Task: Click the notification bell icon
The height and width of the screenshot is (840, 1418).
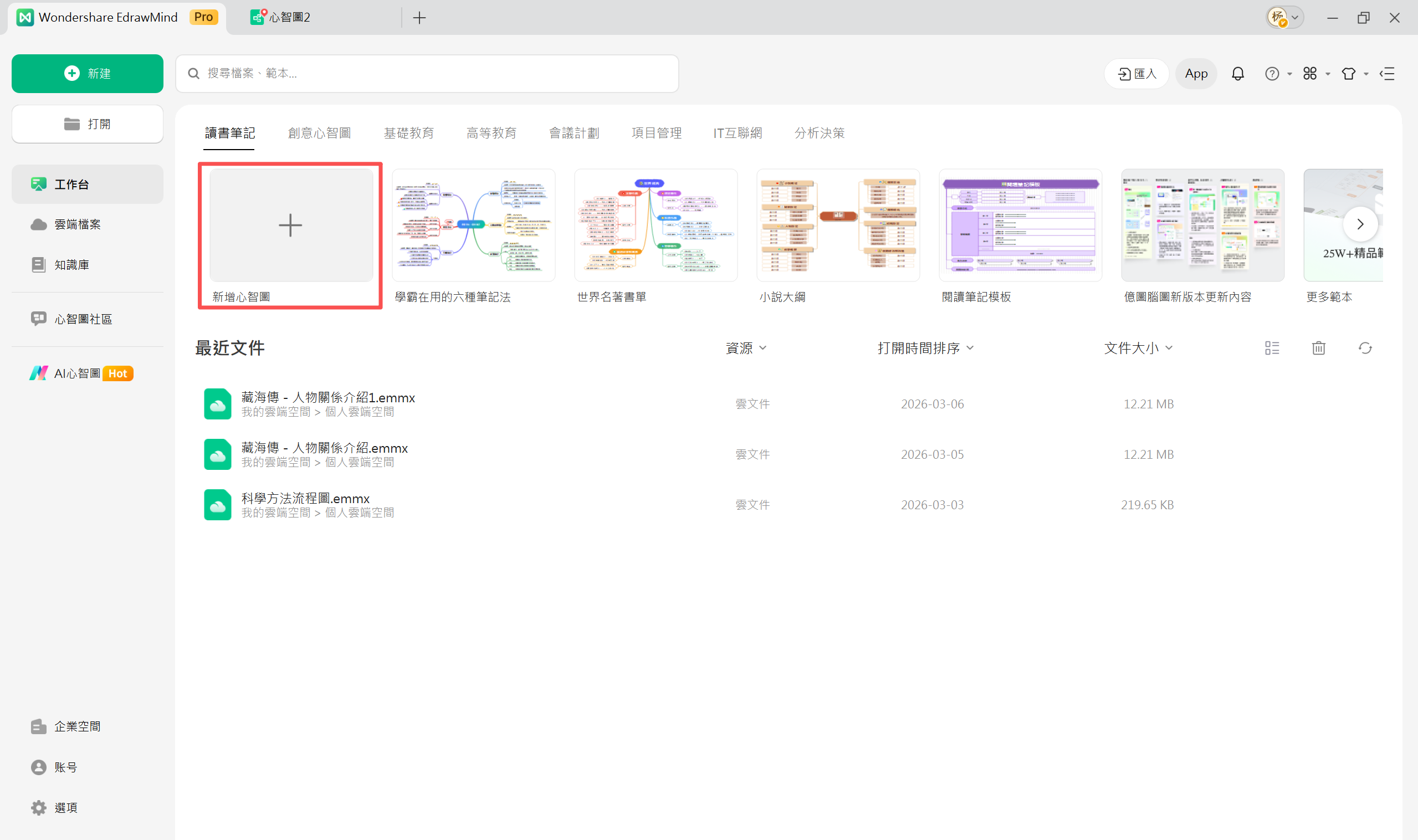Action: pyautogui.click(x=1237, y=74)
